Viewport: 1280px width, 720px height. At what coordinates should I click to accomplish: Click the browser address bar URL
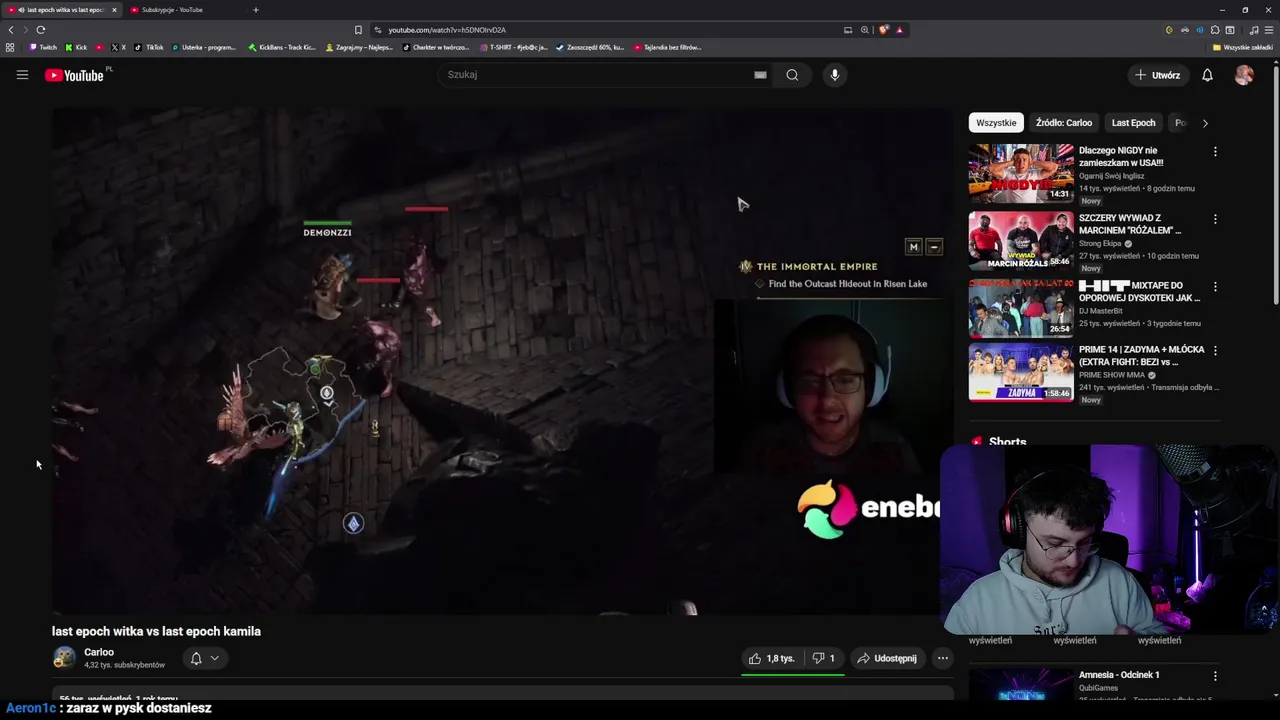point(447,30)
